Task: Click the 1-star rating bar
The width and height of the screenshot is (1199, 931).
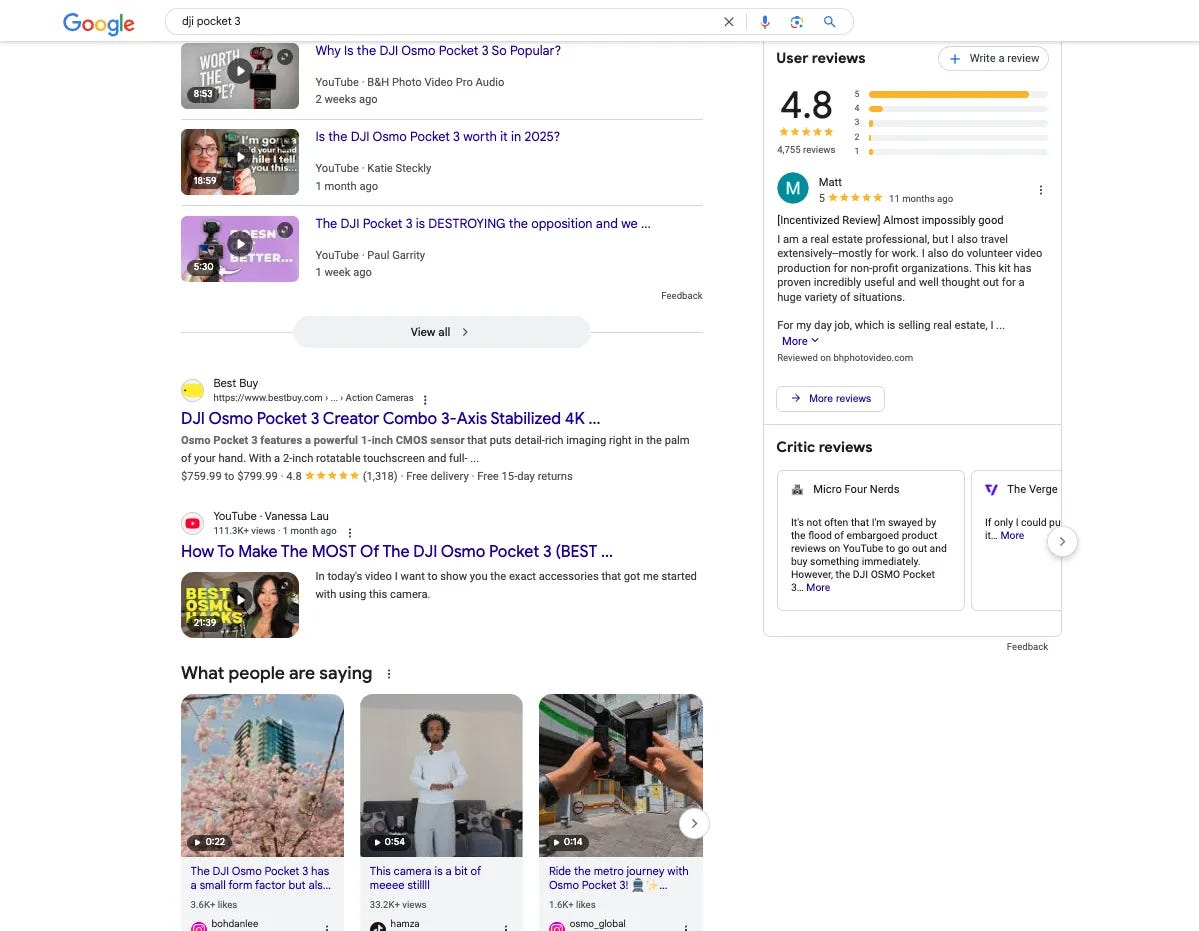Action: coord(958,151)
